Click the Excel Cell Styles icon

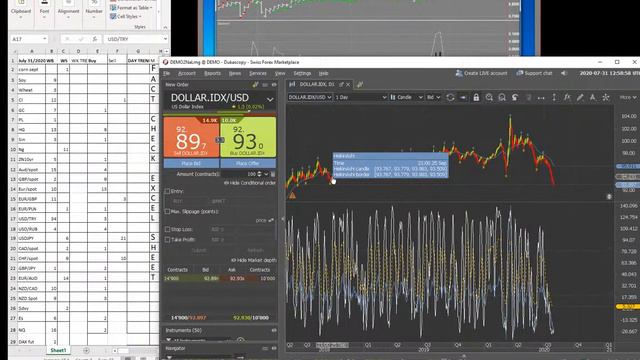[x=113, y=16]
